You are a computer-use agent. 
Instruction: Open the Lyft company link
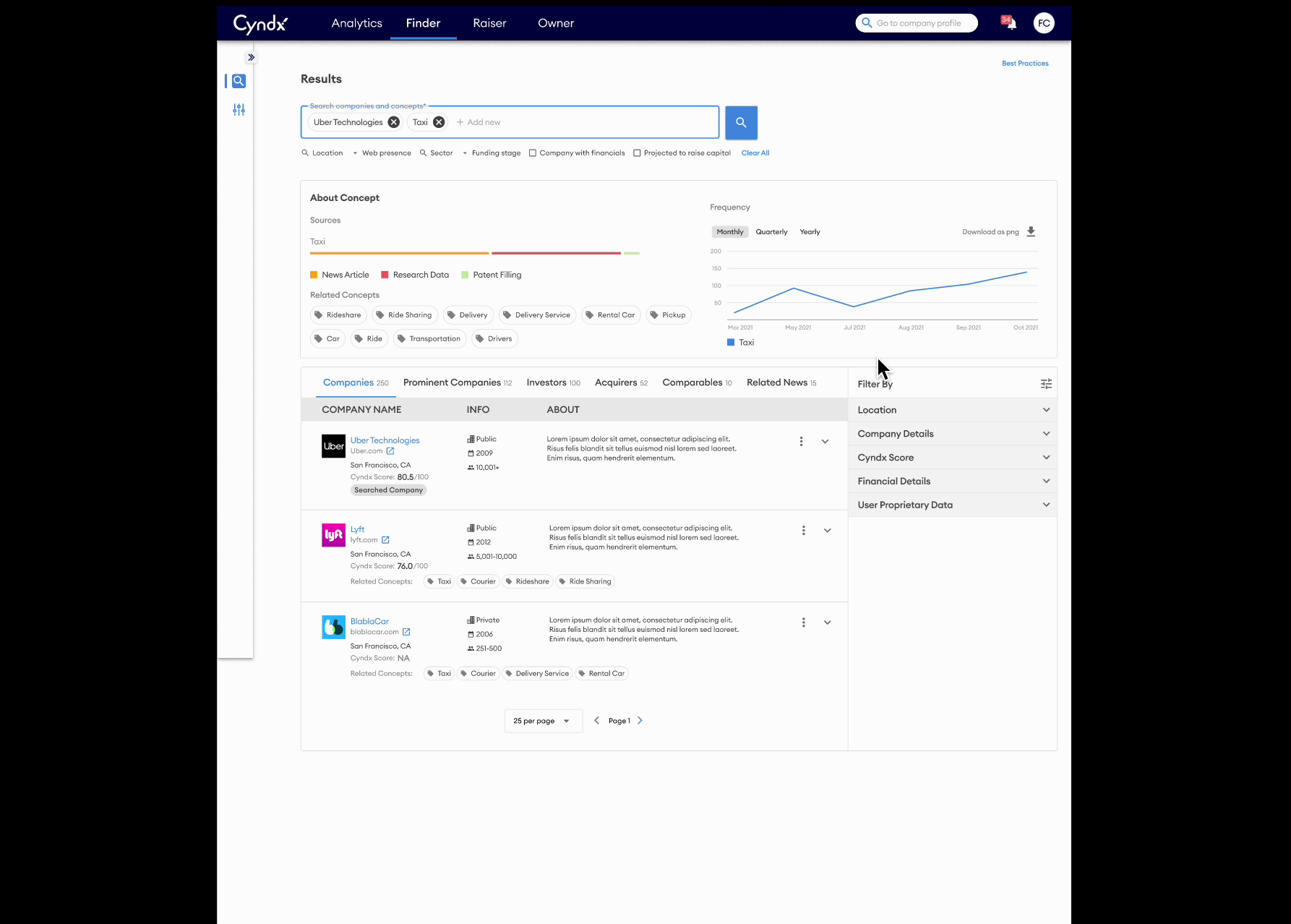click(x=357, y=529)
